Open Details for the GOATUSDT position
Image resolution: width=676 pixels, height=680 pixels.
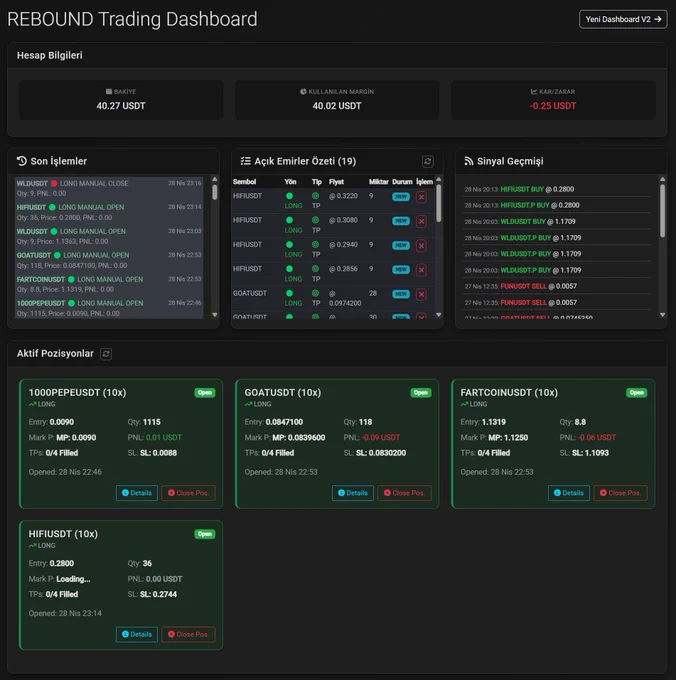coord(353,493)
